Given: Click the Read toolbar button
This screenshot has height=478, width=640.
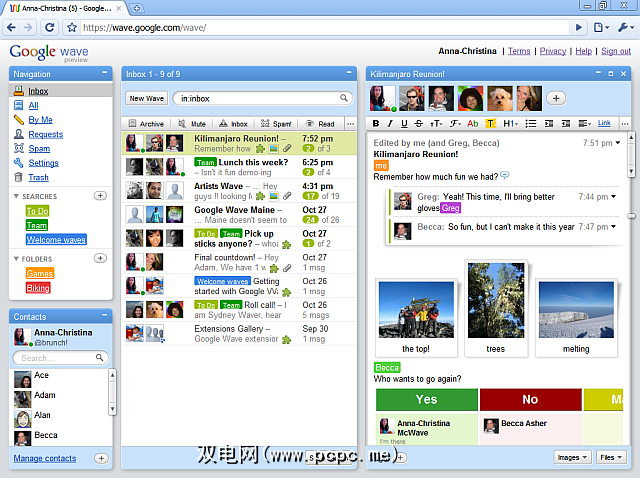Looking at the screenshot, I should (320, 124).
